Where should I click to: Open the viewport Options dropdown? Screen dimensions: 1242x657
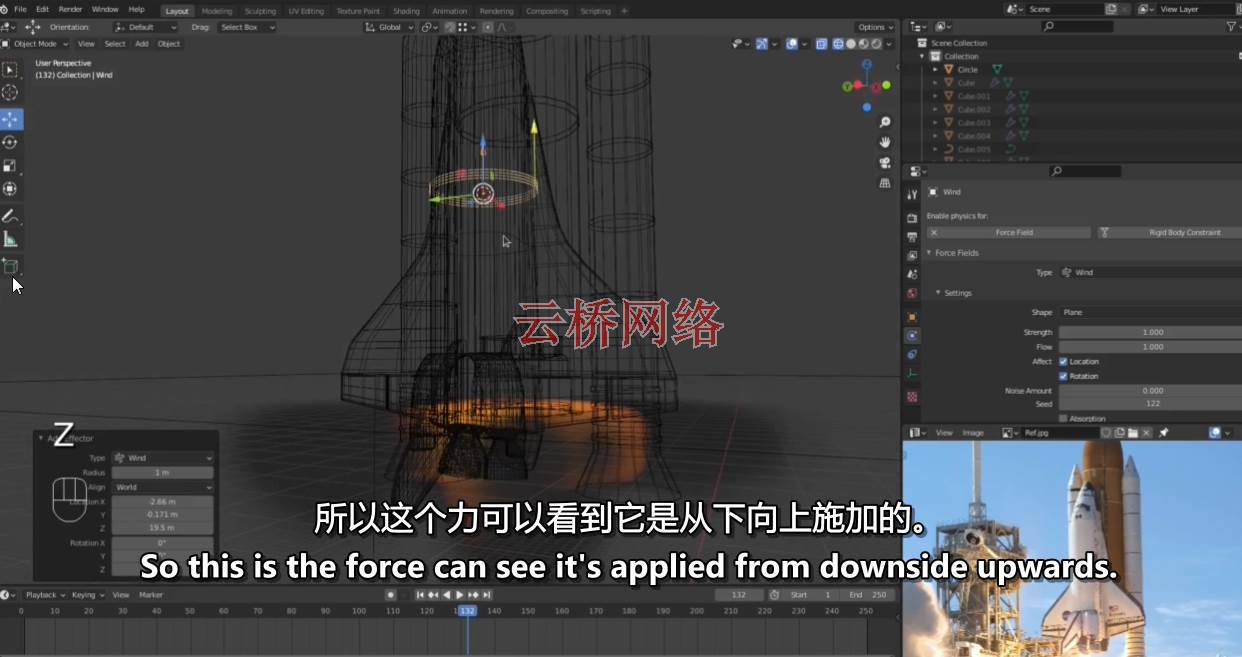click(875, 27)
